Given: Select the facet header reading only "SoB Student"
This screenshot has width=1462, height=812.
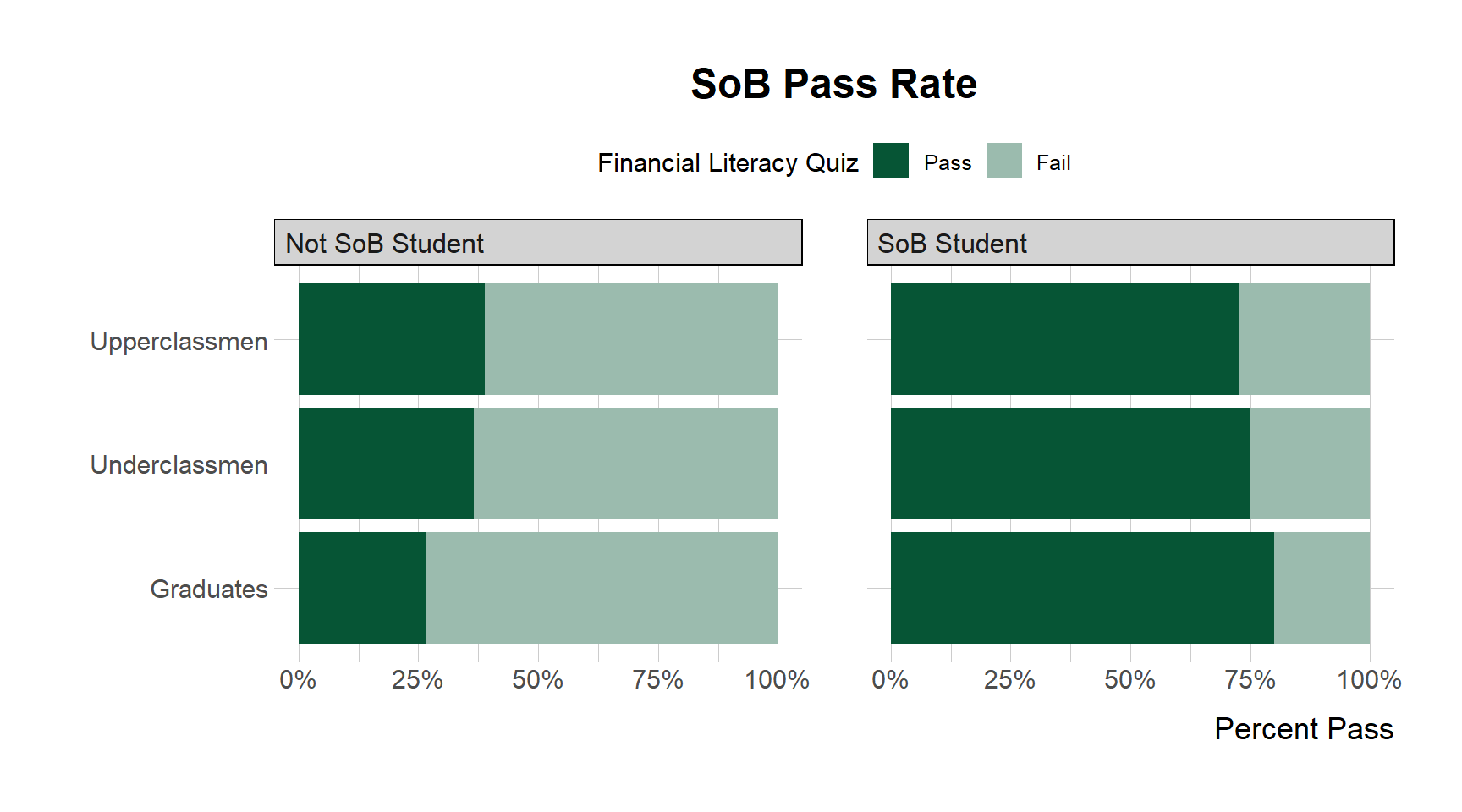Looking at the screenshot, I should coord(952,244).
